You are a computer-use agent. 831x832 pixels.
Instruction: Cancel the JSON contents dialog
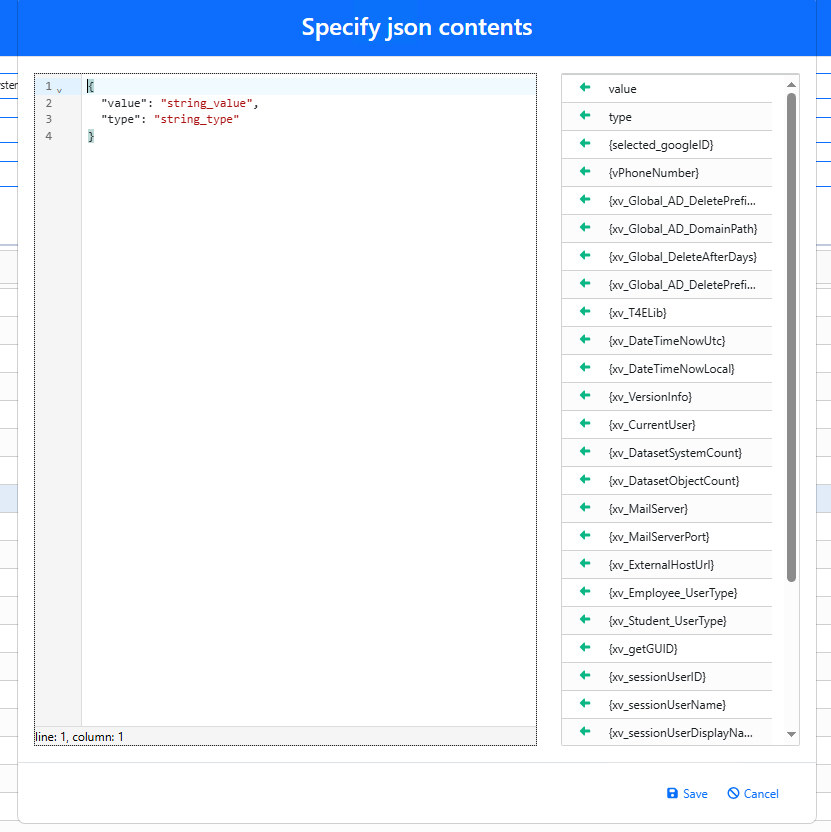click(x=753, y=794)
